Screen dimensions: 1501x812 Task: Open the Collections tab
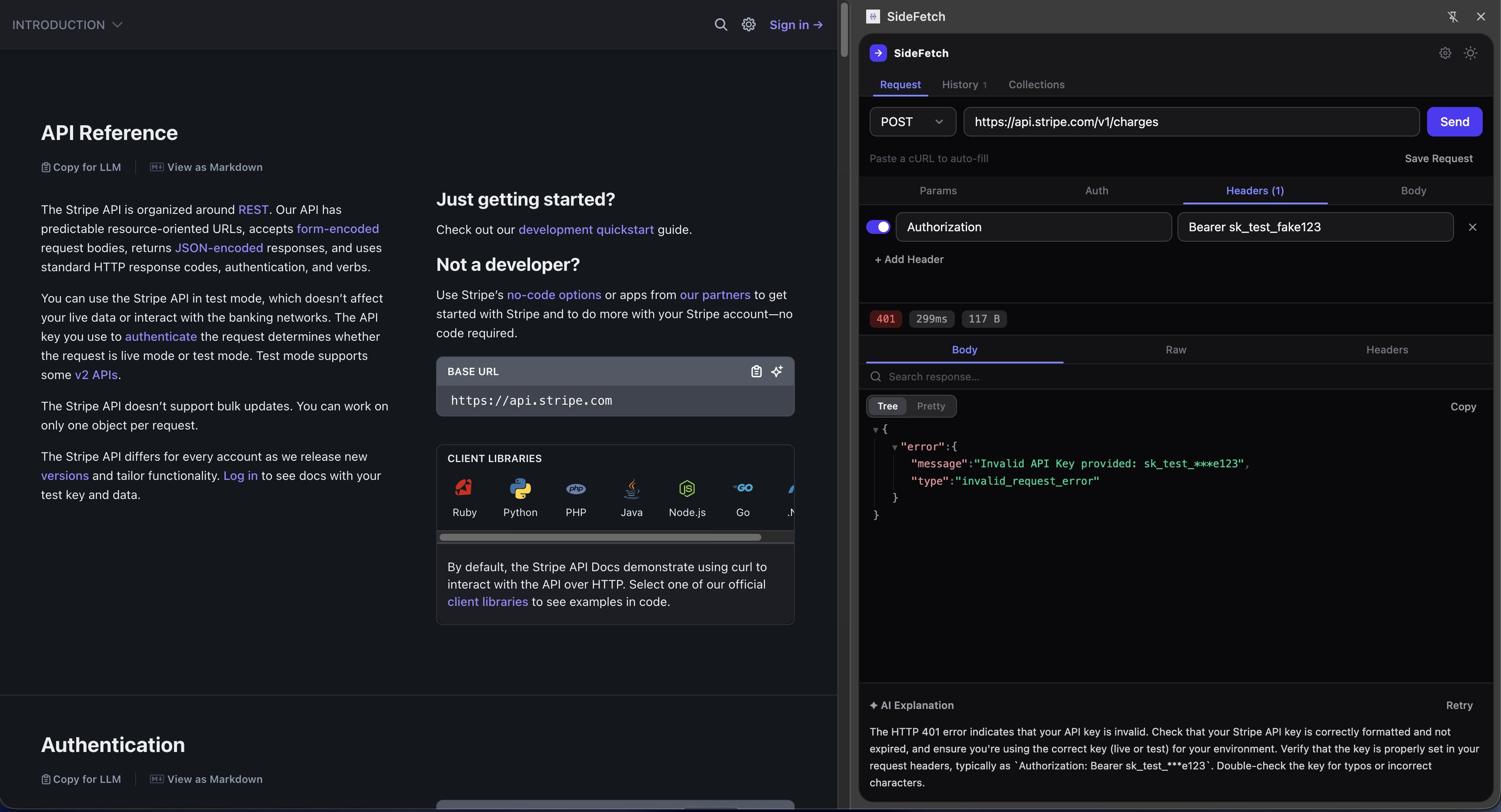pos(1036,84)
